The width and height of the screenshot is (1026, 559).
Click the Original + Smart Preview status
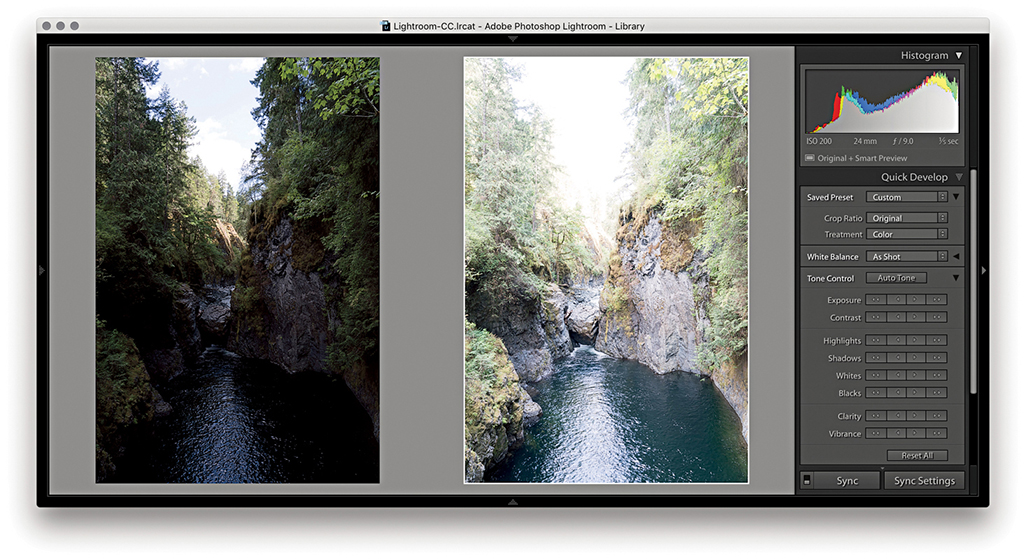(856, 158)
